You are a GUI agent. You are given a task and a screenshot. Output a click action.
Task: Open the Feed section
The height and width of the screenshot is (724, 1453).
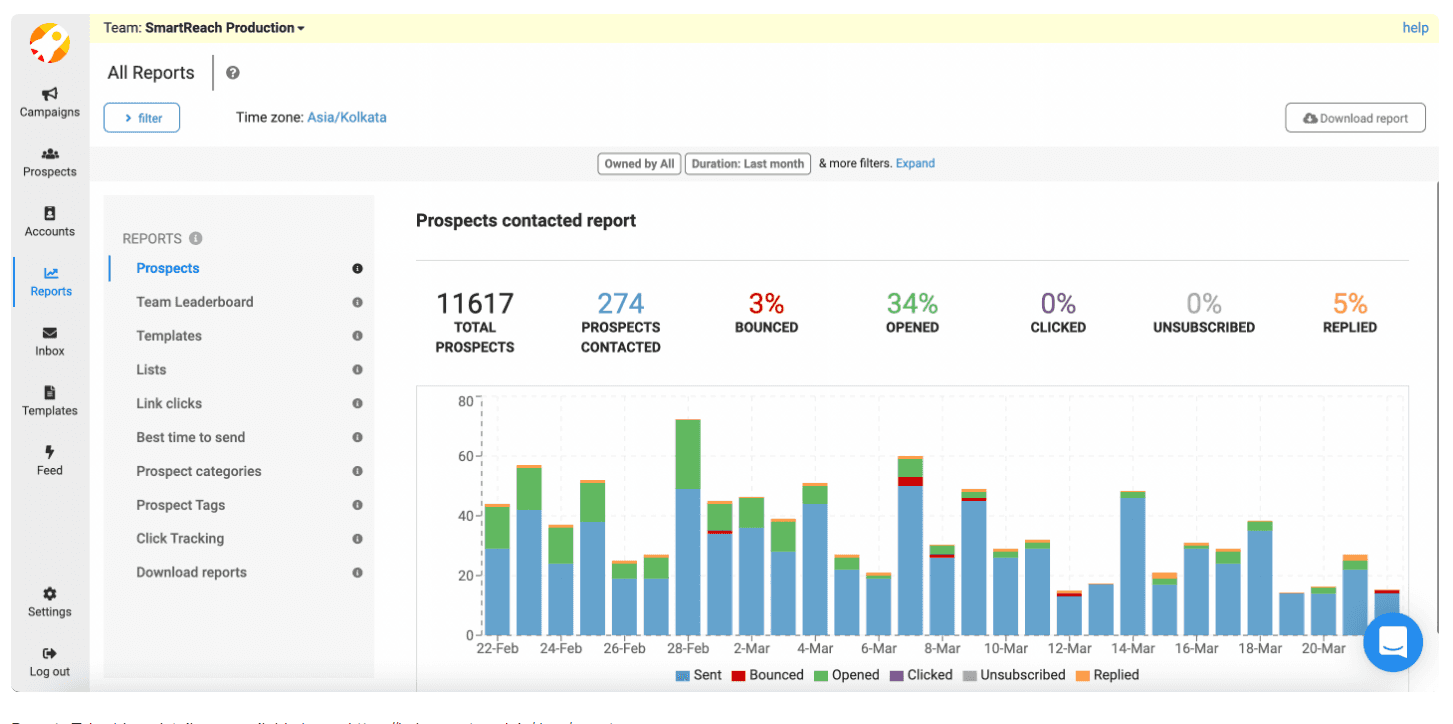pyautogui.click(x=48, y=460)
